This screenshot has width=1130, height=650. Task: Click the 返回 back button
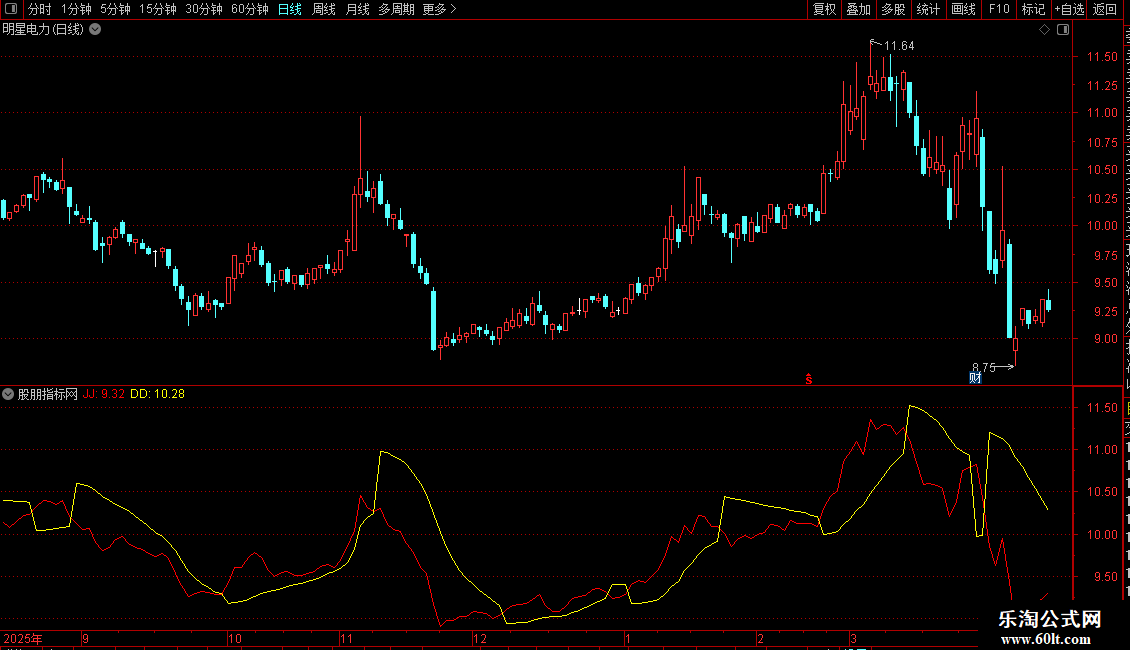1104,9
